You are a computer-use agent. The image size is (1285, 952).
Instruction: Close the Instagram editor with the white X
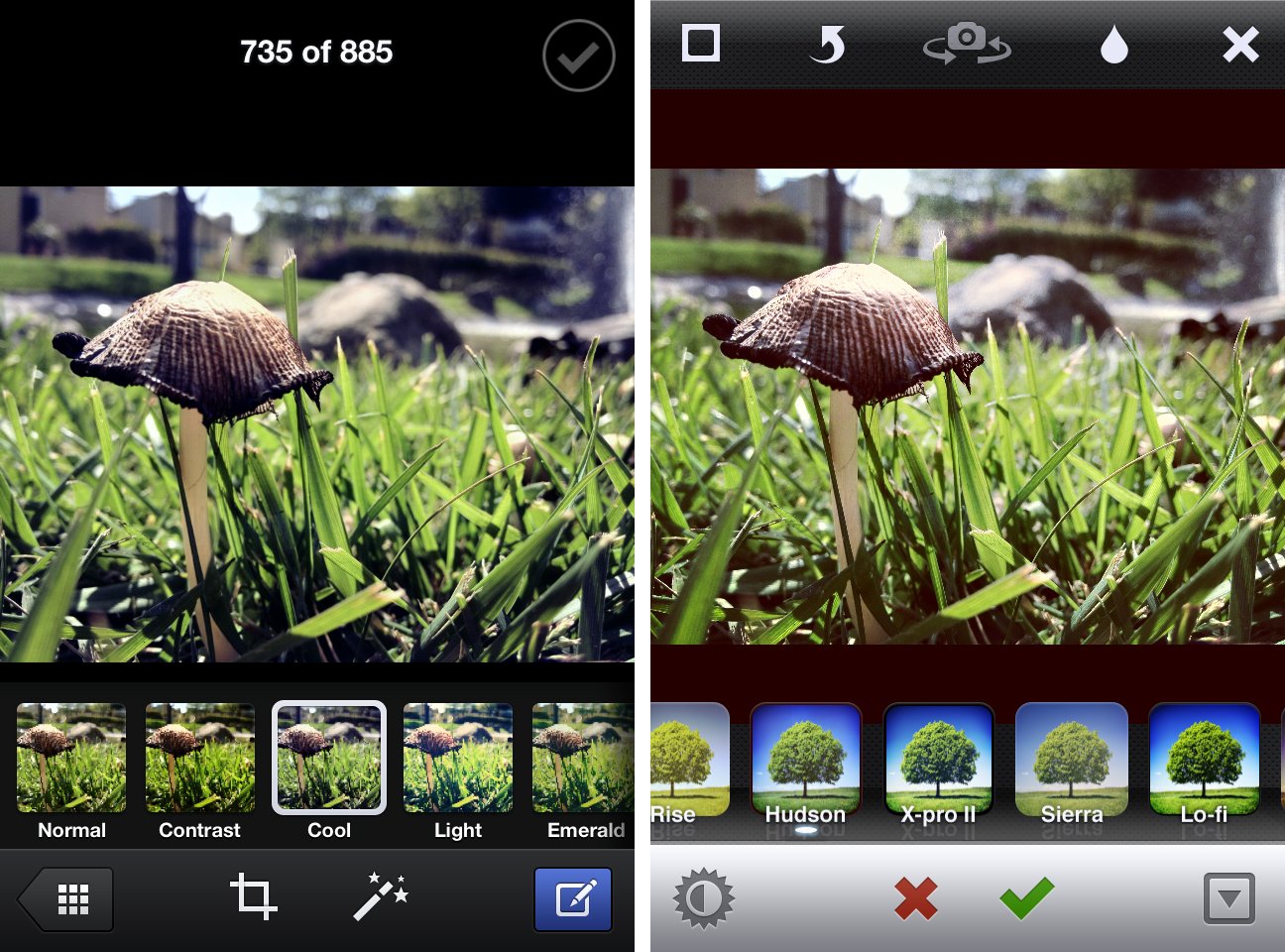point(1240,45)
